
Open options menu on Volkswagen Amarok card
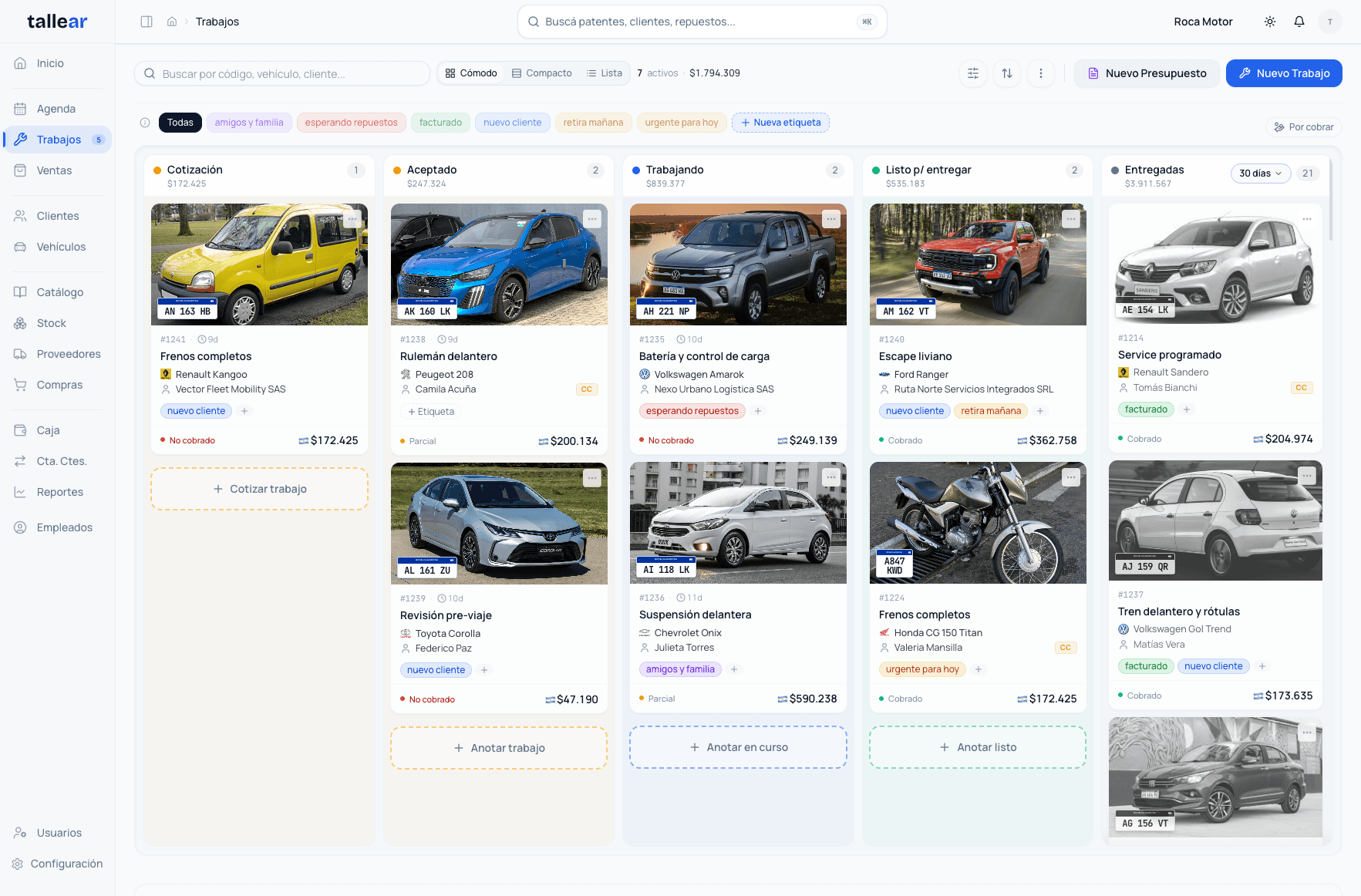(831, 219)
